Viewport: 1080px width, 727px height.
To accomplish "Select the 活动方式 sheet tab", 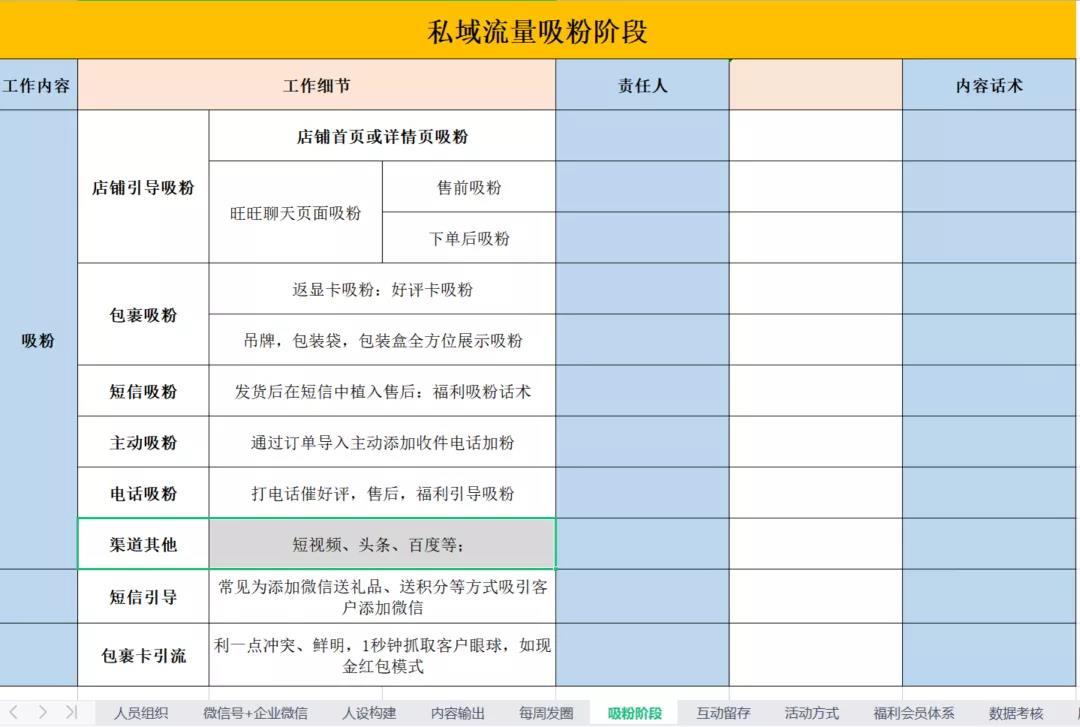I will click(812, 713).
